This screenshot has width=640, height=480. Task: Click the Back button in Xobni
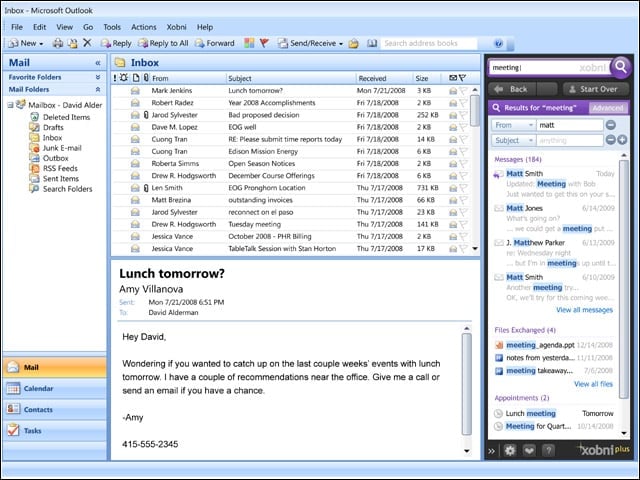[x=512, y=89]
